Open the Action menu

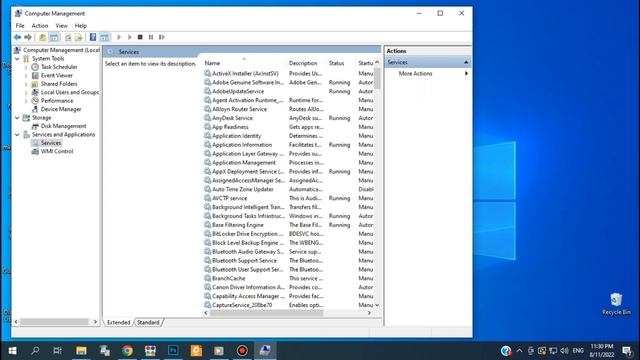(40, 26)
